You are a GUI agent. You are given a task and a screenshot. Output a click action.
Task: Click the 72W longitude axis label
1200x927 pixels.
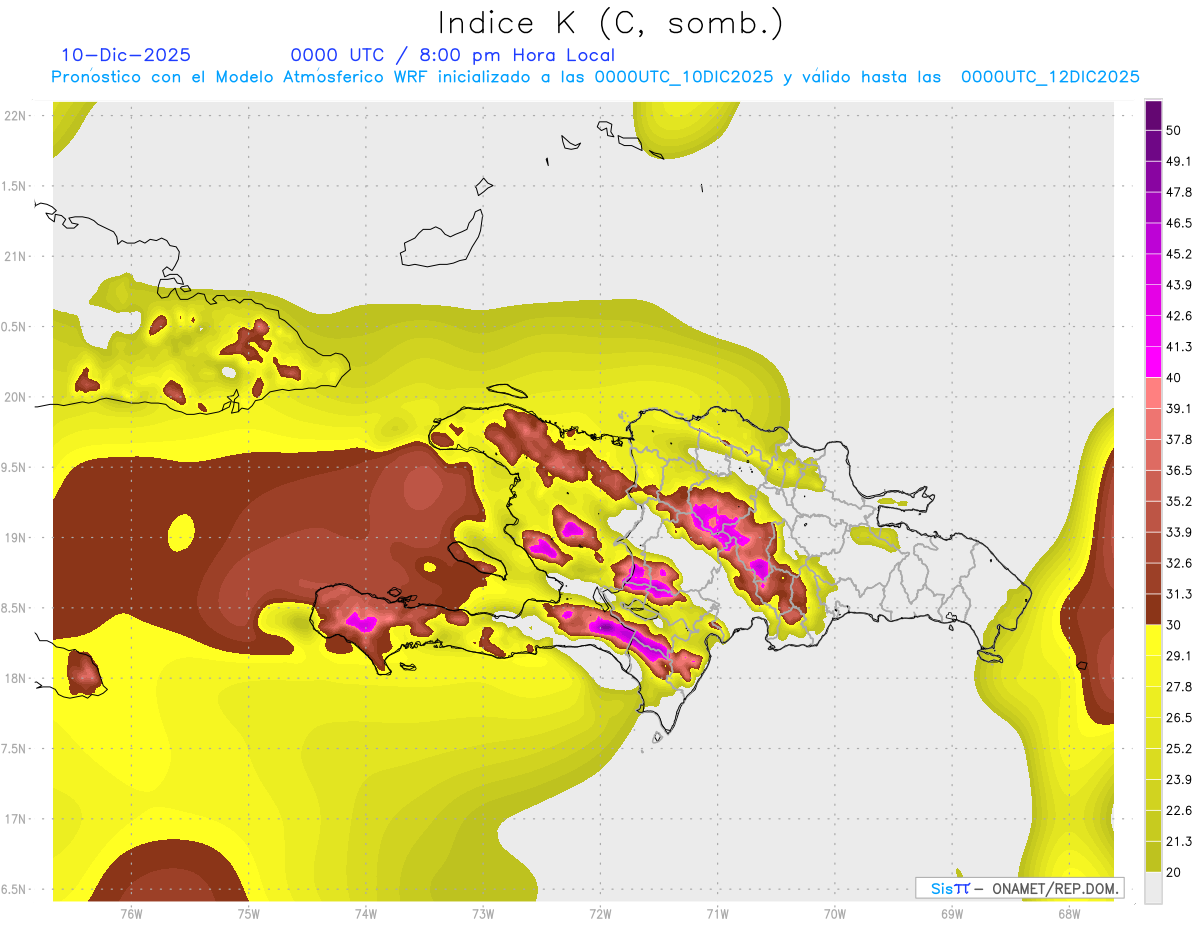(600, 914)
